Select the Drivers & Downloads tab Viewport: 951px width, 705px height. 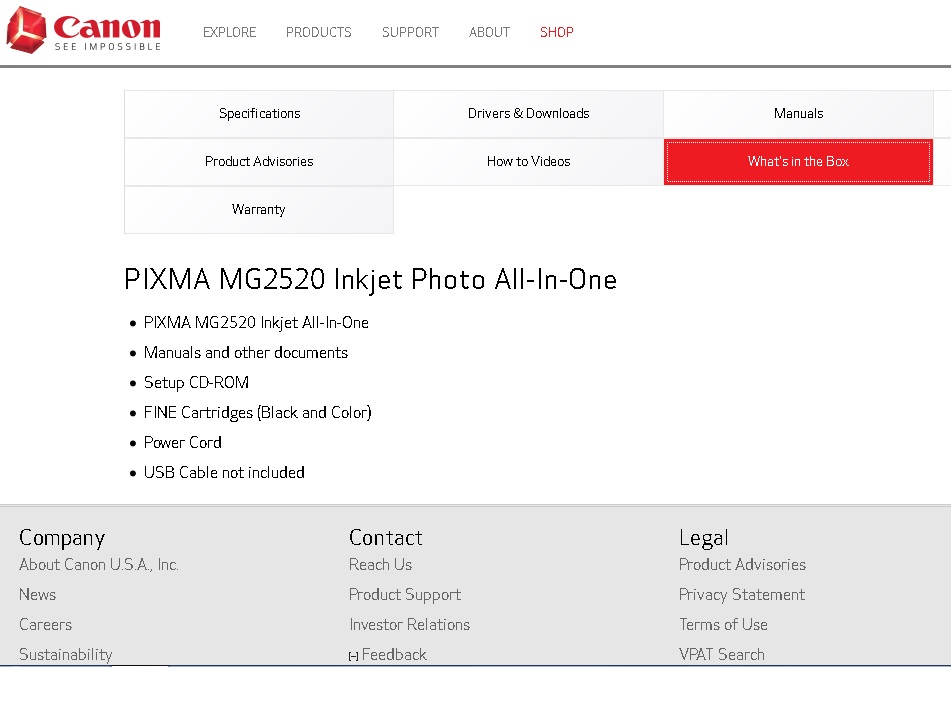coord(528,114)
